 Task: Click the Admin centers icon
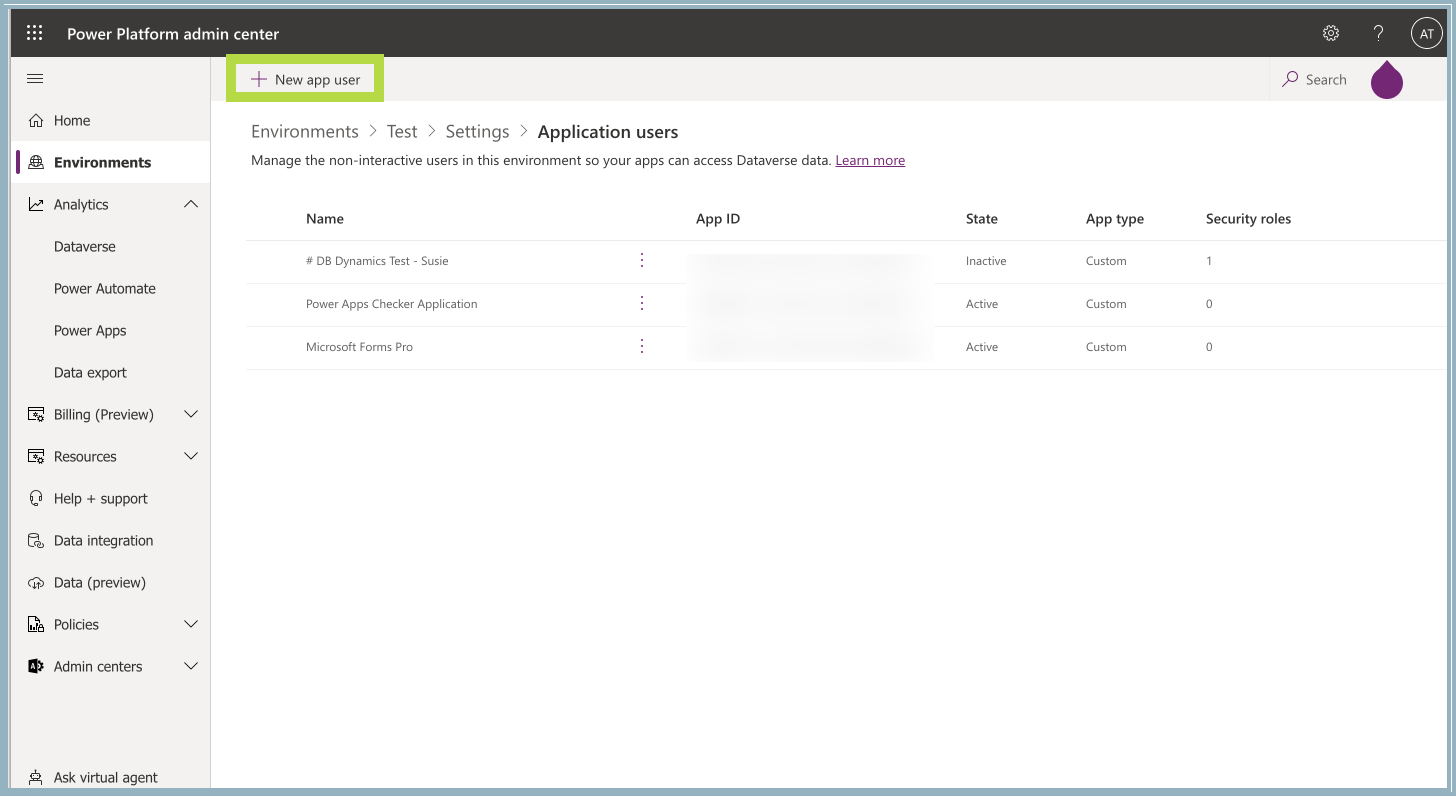pos(36,666)
